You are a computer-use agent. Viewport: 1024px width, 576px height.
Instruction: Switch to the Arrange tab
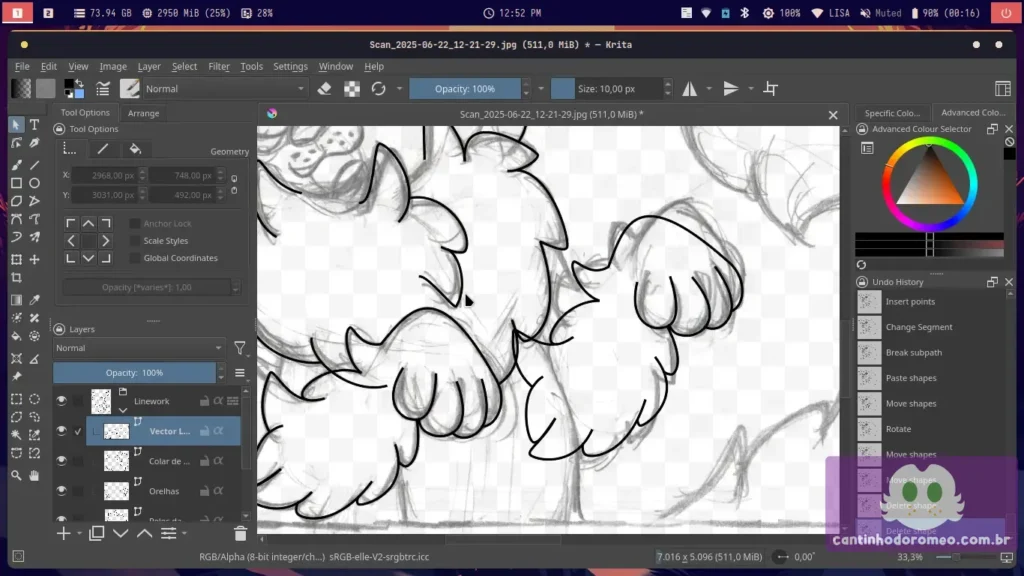tap(144, 113)
